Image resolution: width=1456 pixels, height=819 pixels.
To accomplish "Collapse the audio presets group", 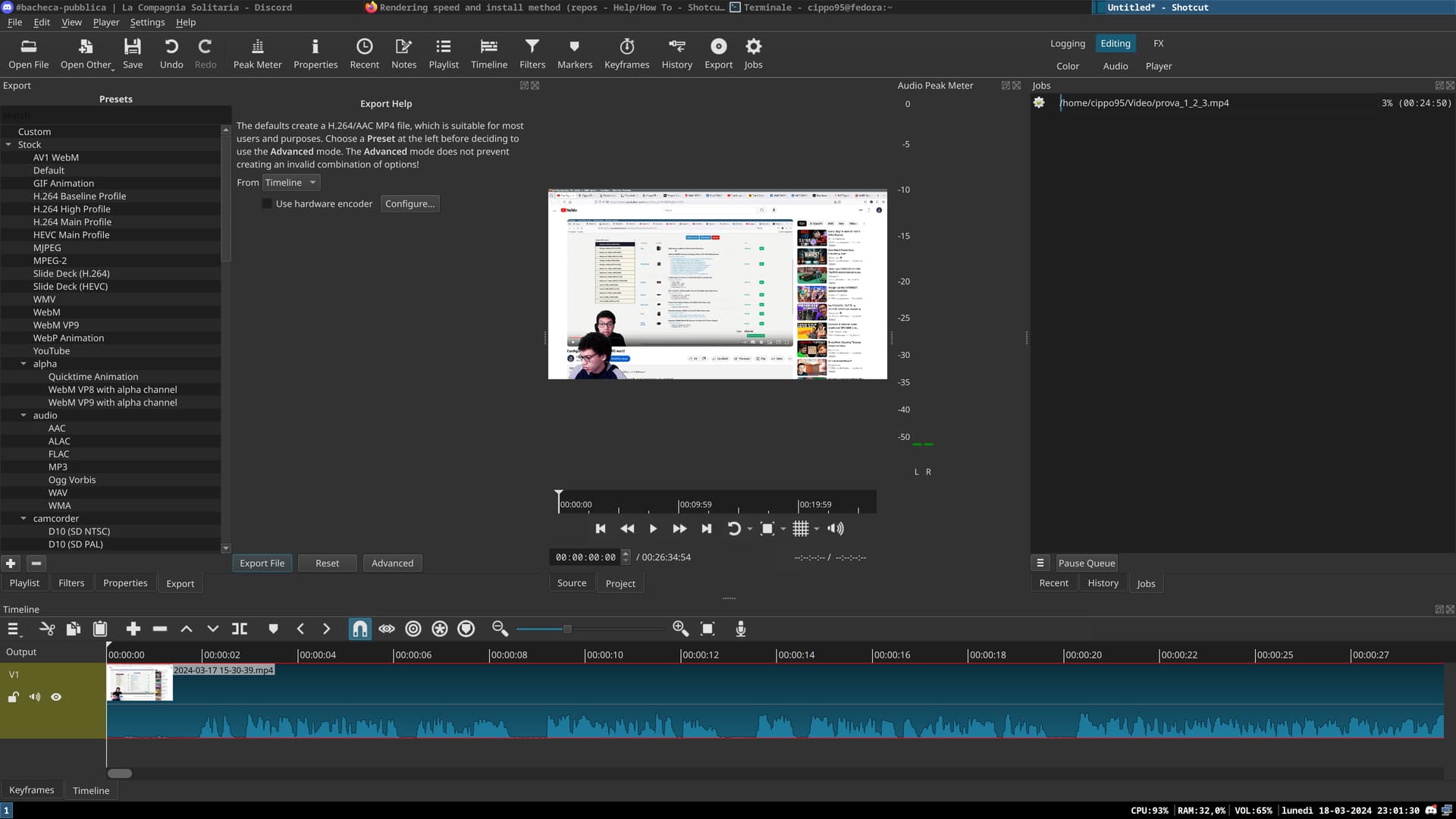I will click(x=24, y=415).
